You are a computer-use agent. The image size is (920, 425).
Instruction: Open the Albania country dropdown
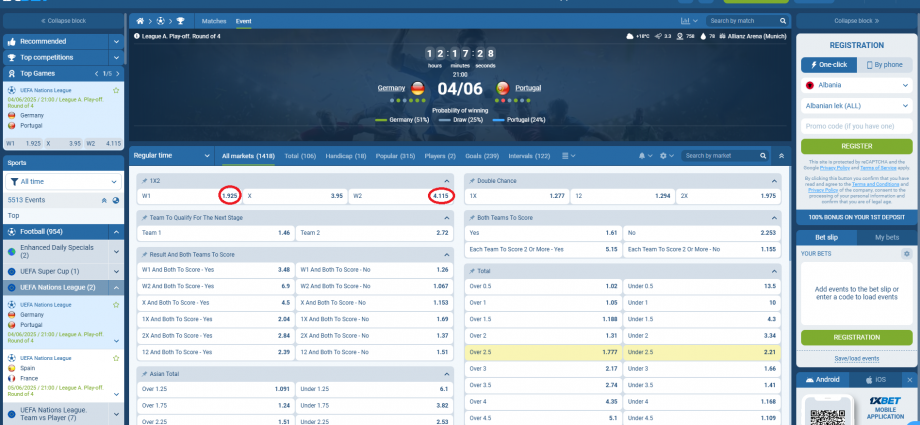click(x=857, y=85)
